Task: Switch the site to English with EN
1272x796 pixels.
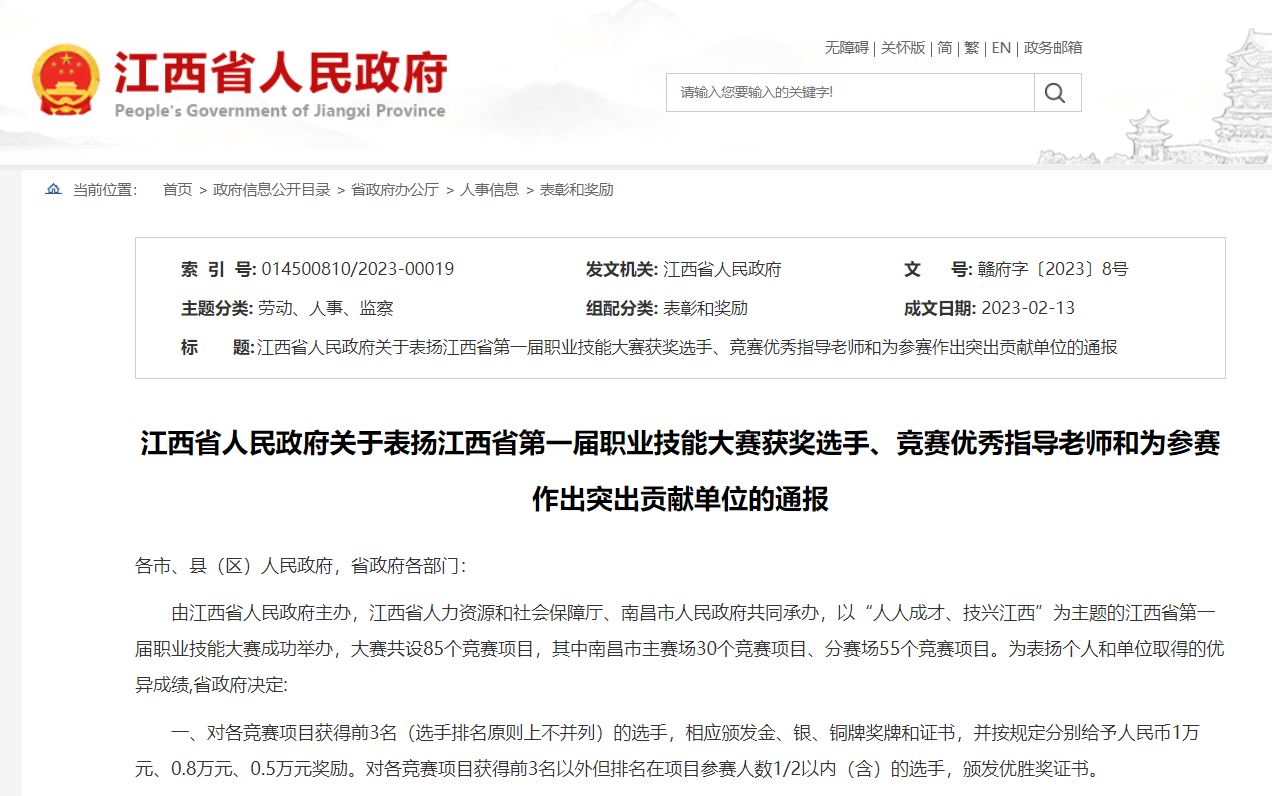Action: pyautogui.click(x=1000, y=48)
